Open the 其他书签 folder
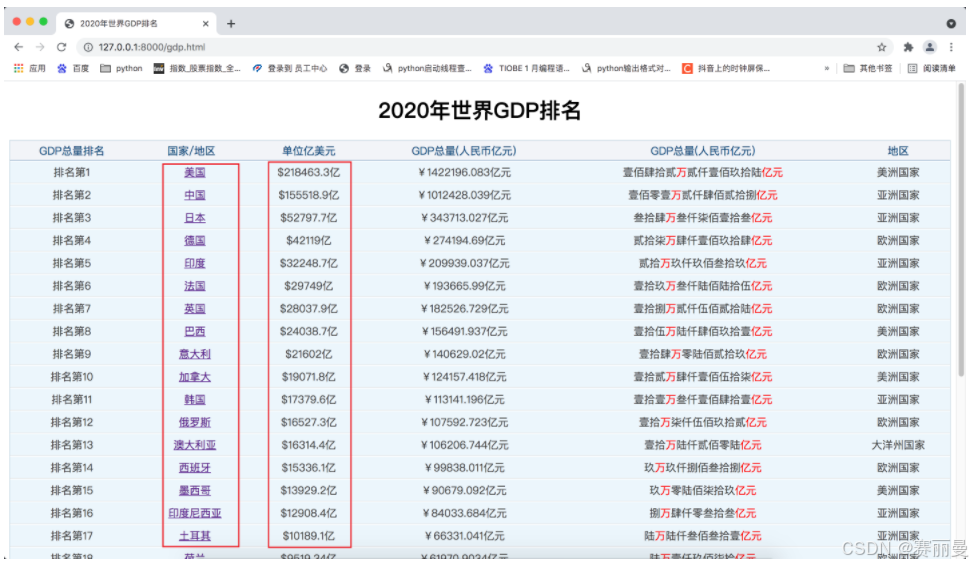The width and height of the screenshot is (973, 566). (x=868, y=68)
